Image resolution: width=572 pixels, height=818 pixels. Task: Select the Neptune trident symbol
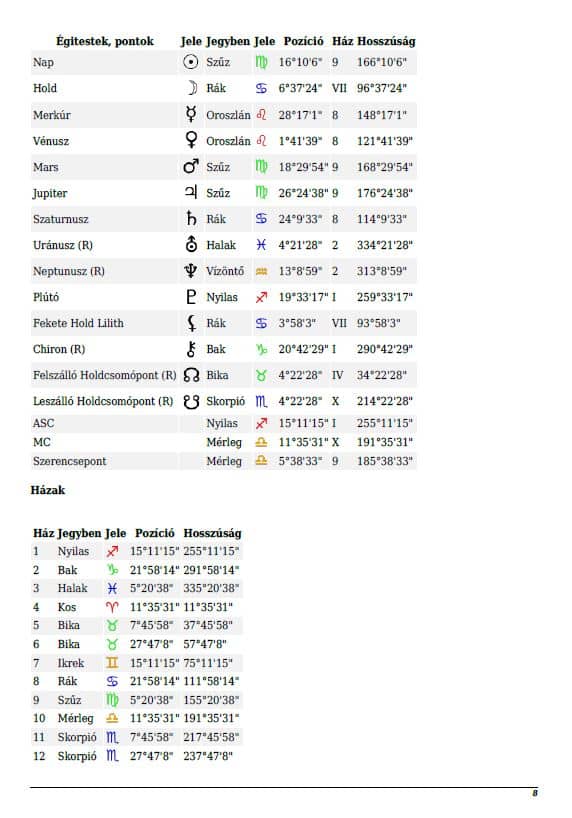pyautogui.click(x=190, y=271)
